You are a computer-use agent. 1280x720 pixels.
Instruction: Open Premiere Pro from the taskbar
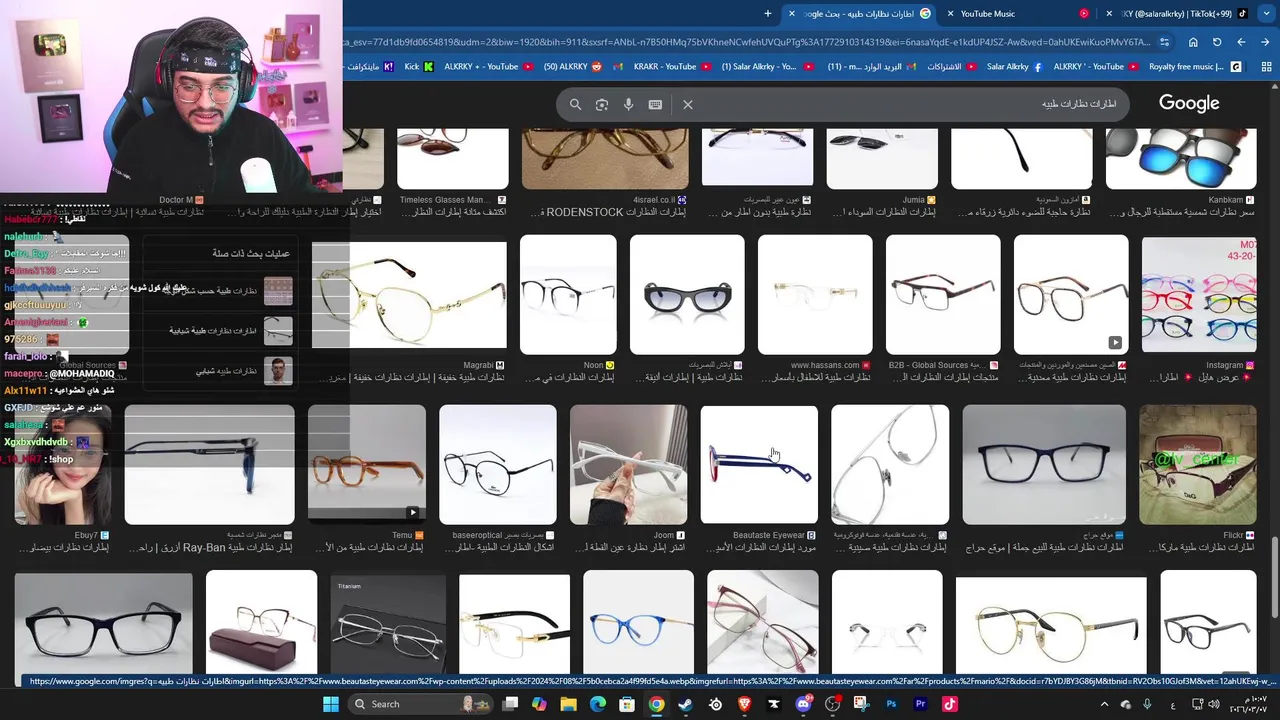[920, 704]
